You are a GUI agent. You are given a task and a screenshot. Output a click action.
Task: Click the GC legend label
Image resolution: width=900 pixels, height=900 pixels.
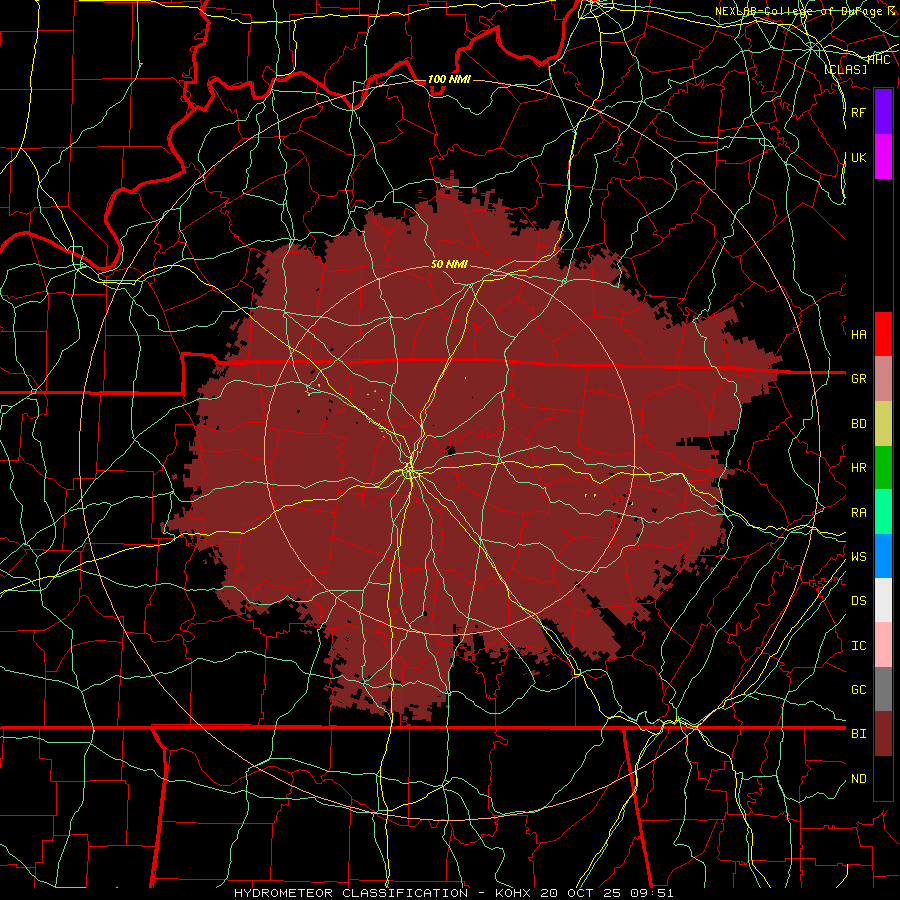pyautogui.click(x=858, y=690)
